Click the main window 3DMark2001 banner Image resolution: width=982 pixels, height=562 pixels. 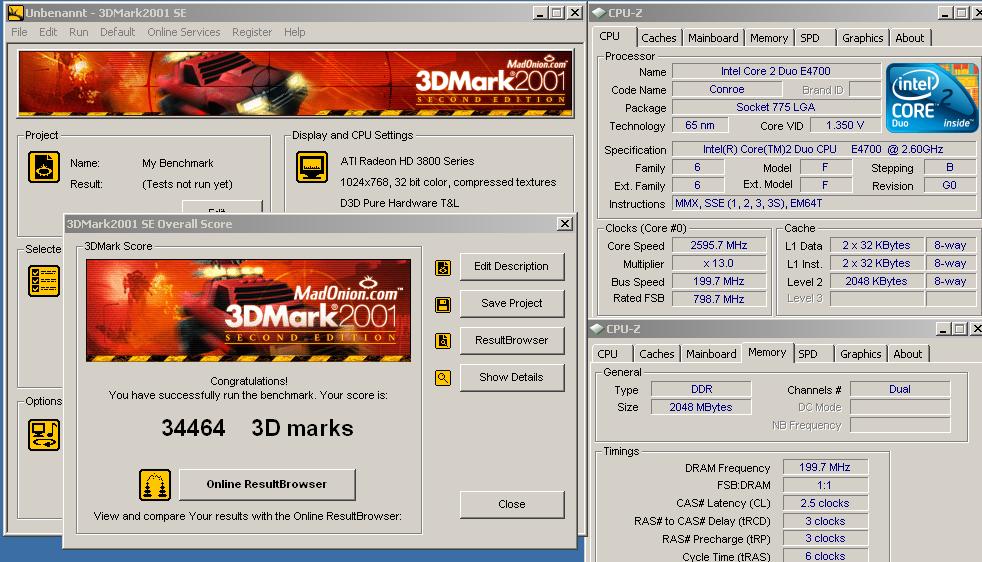[295, 84]
